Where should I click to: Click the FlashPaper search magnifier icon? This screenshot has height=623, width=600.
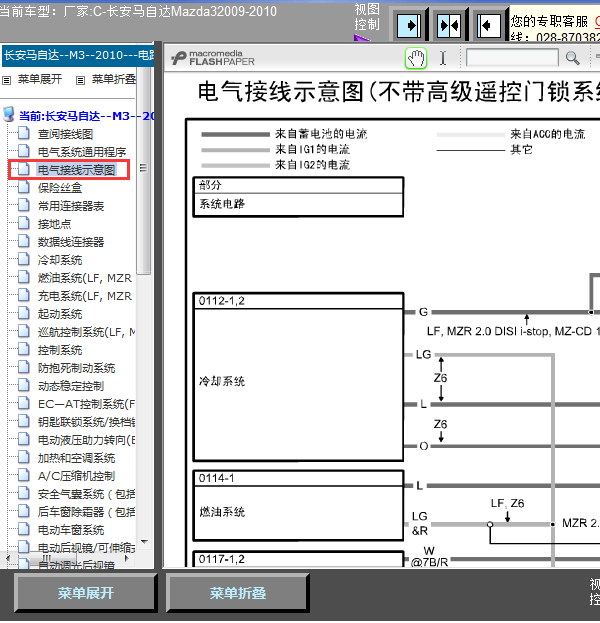(573, 58)
